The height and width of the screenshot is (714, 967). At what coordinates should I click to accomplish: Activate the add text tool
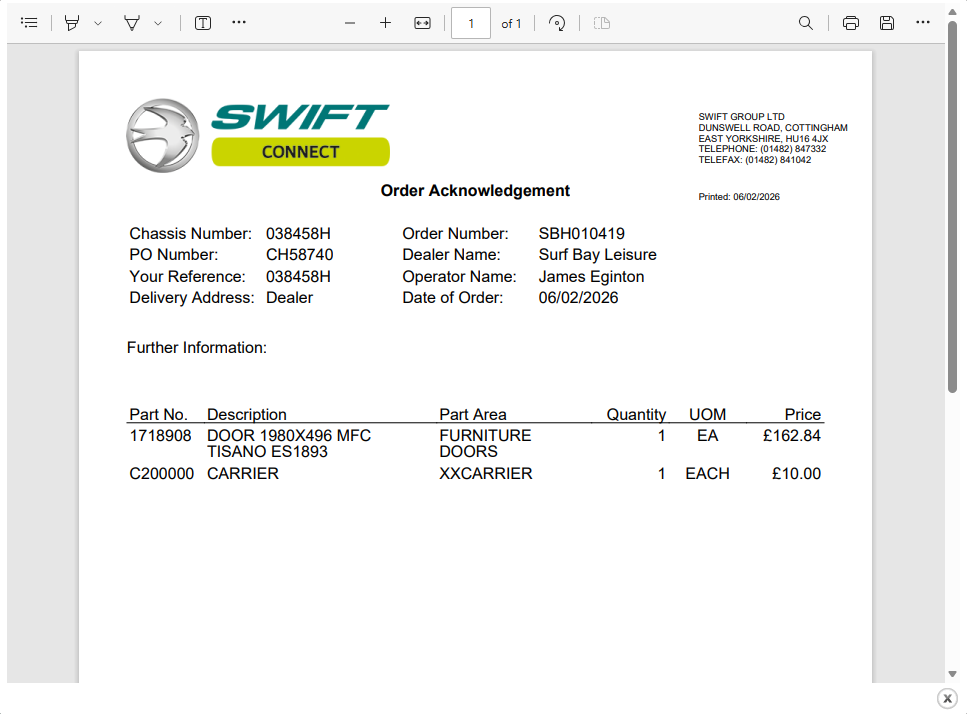point(203,23)
